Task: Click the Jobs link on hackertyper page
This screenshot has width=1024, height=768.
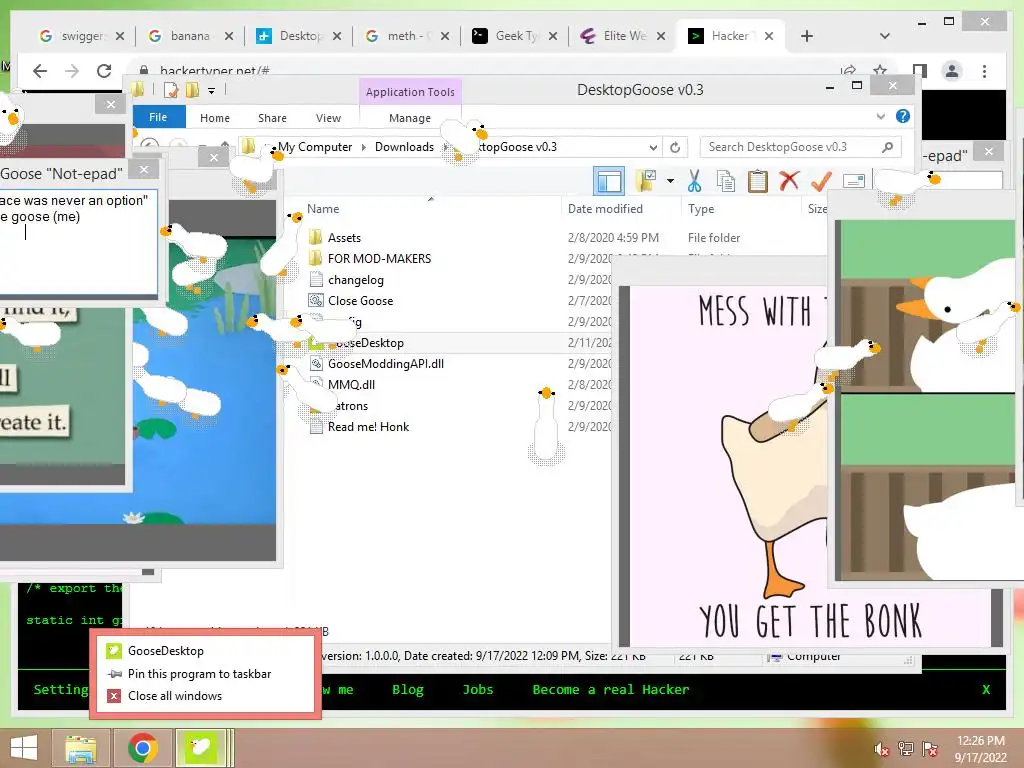Action: [x=477, y=690]
